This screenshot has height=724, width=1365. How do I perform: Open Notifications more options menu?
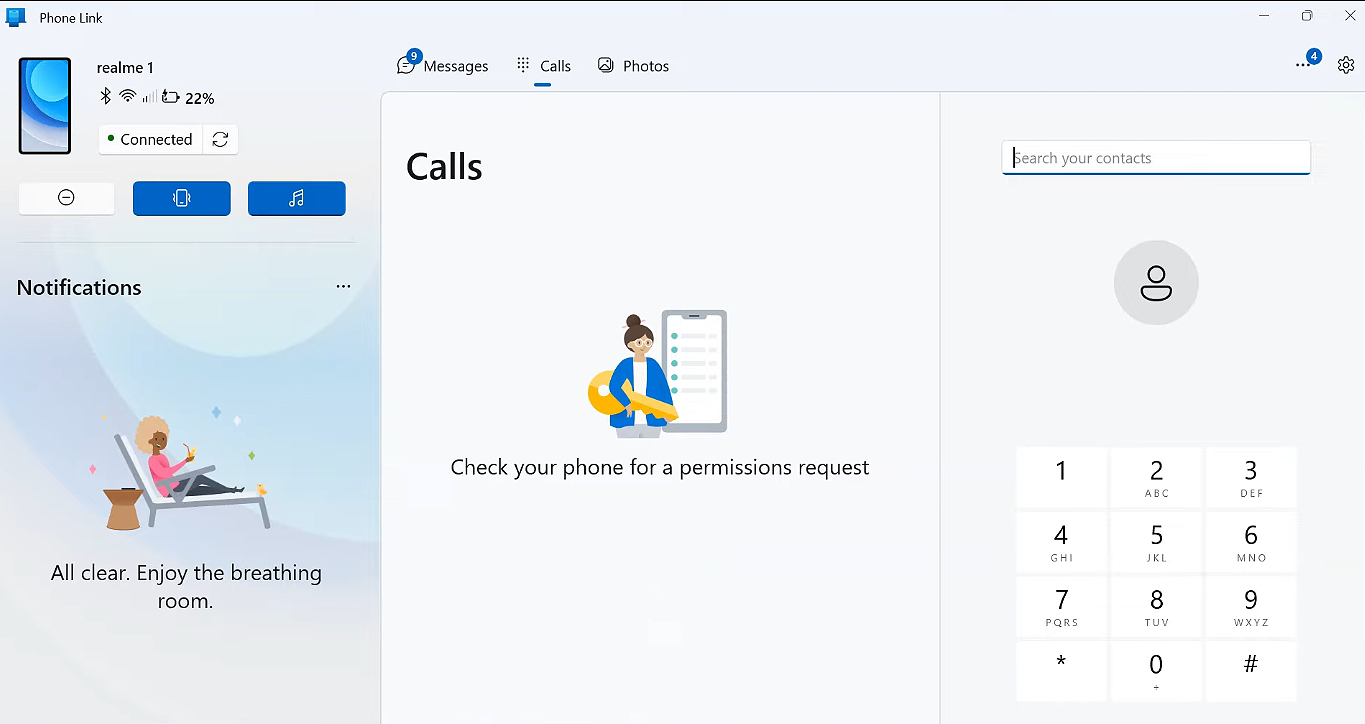343,287
